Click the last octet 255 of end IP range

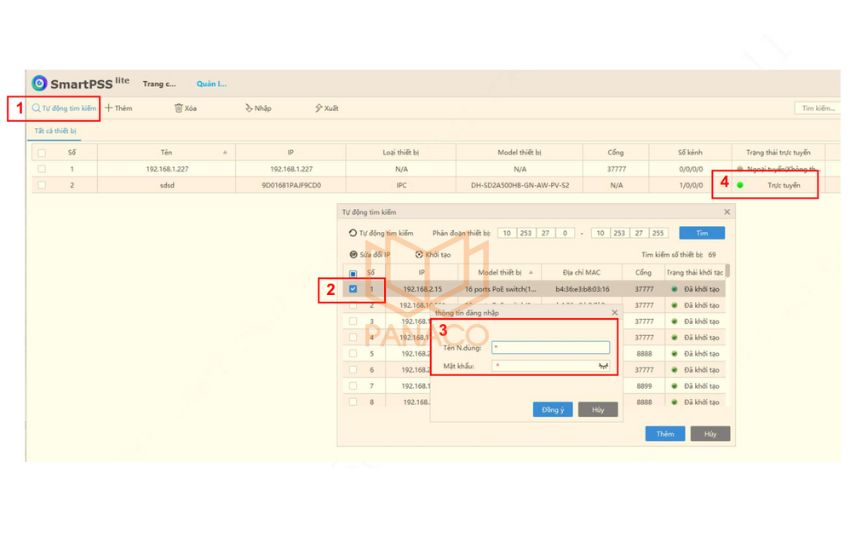[x=658, y=233]
